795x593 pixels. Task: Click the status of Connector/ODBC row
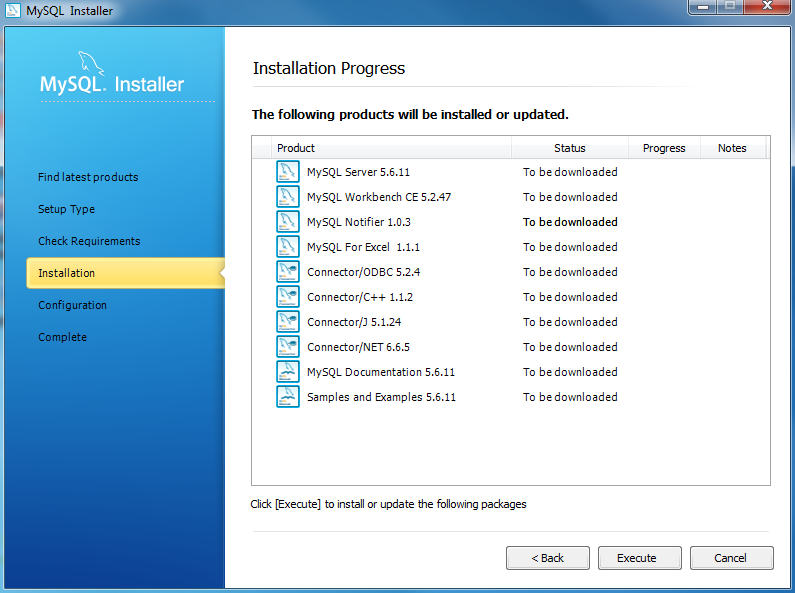[570, 272]
